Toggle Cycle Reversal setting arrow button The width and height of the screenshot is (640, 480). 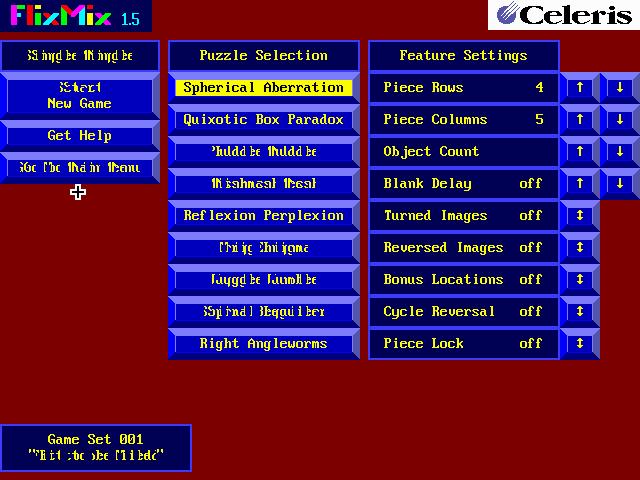pos(580,311)
